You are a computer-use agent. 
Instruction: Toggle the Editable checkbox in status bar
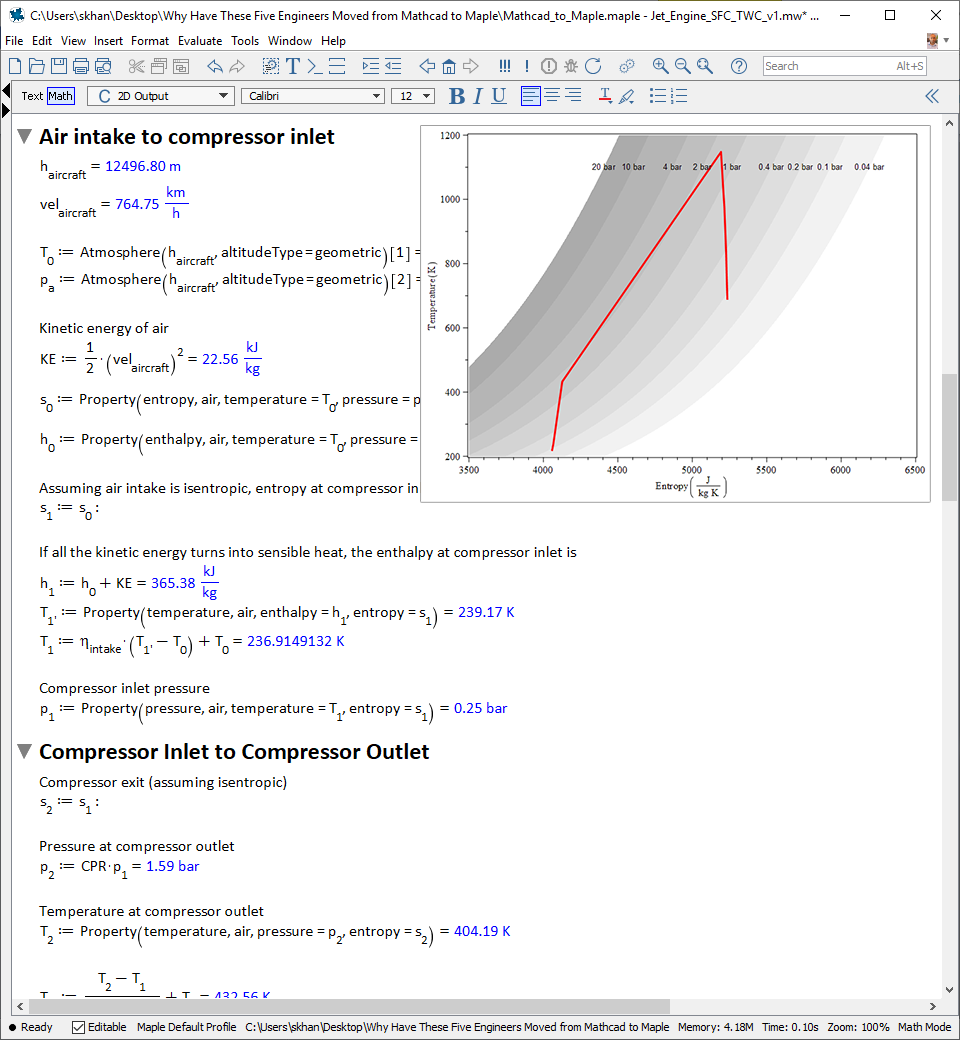(79, 1027)
